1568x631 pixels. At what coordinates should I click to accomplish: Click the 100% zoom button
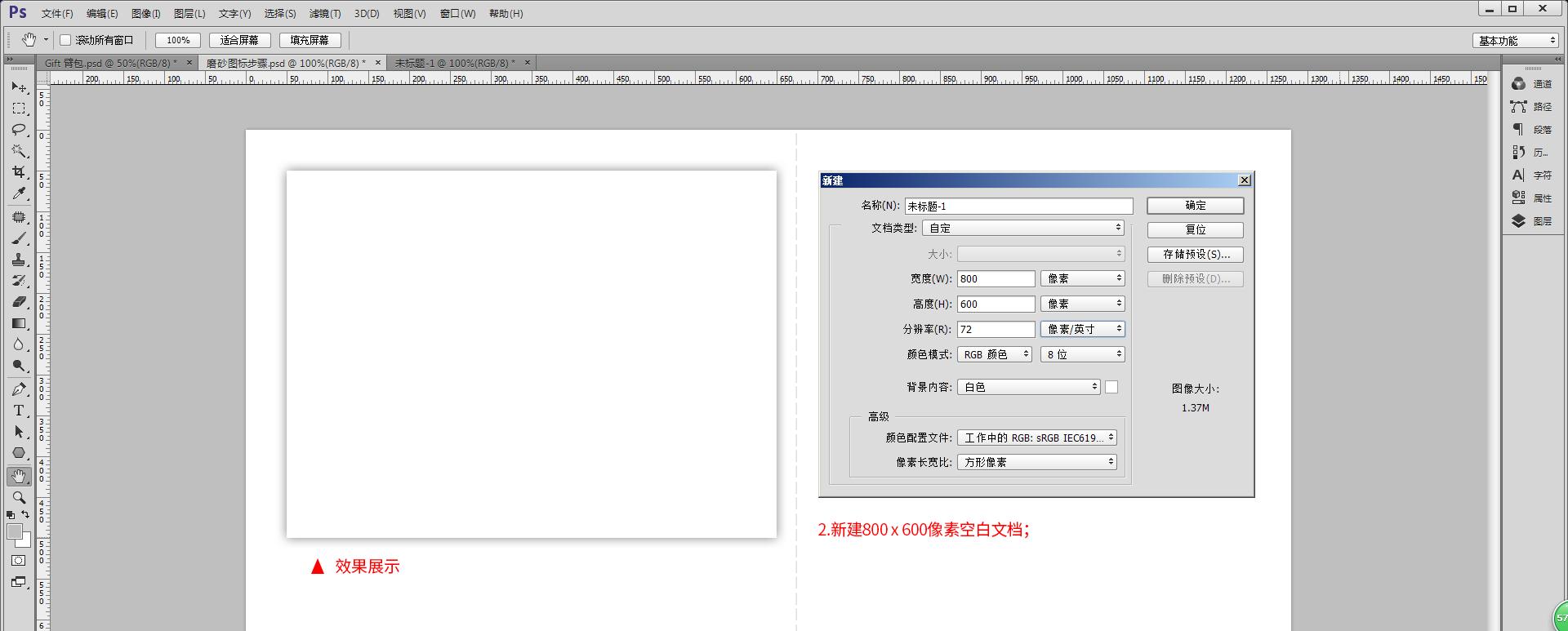(x=178, y=40)
